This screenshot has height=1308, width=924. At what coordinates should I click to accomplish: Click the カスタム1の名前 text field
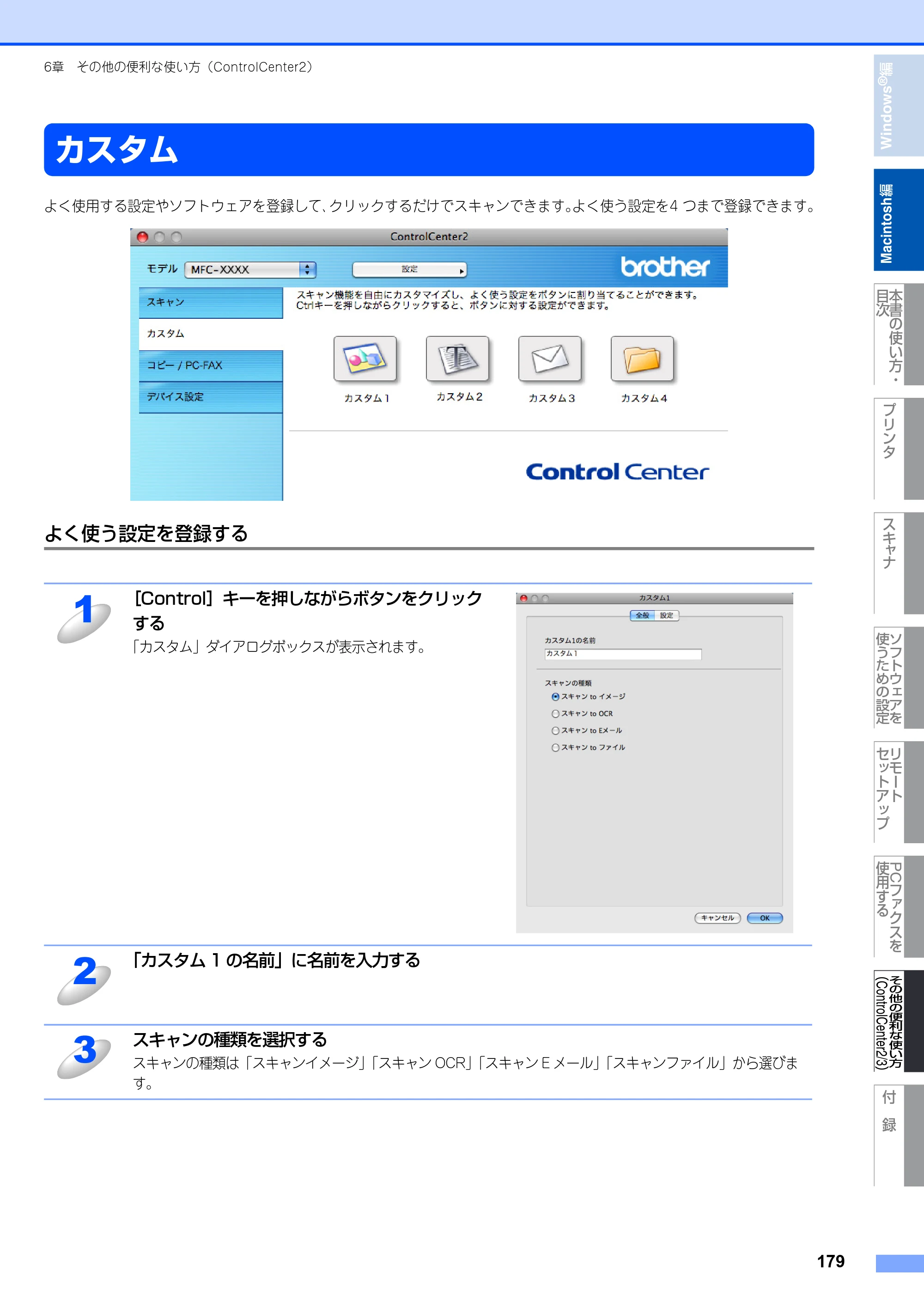coord(623,654)
